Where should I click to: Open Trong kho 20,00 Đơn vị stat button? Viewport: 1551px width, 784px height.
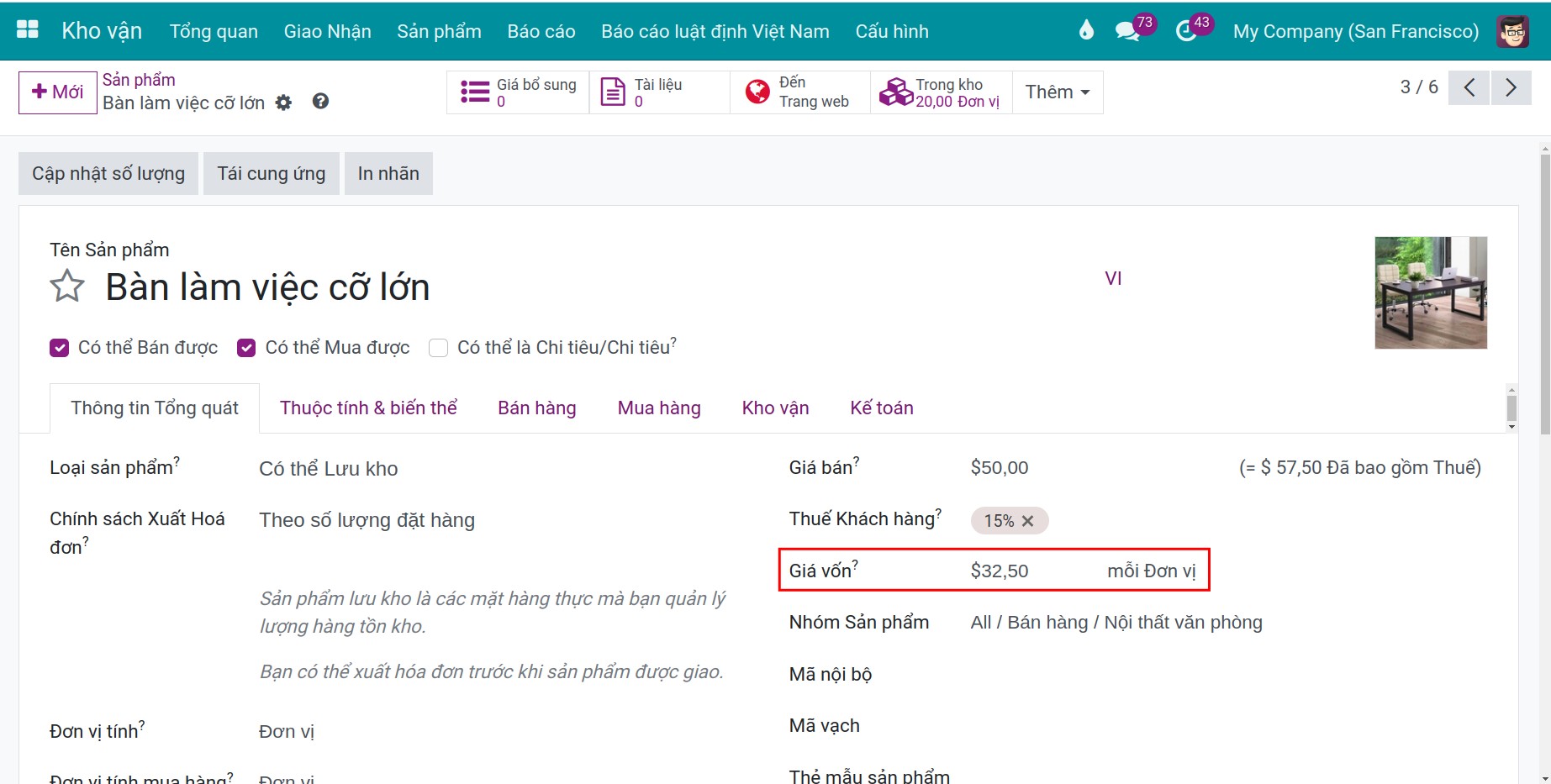942,92
